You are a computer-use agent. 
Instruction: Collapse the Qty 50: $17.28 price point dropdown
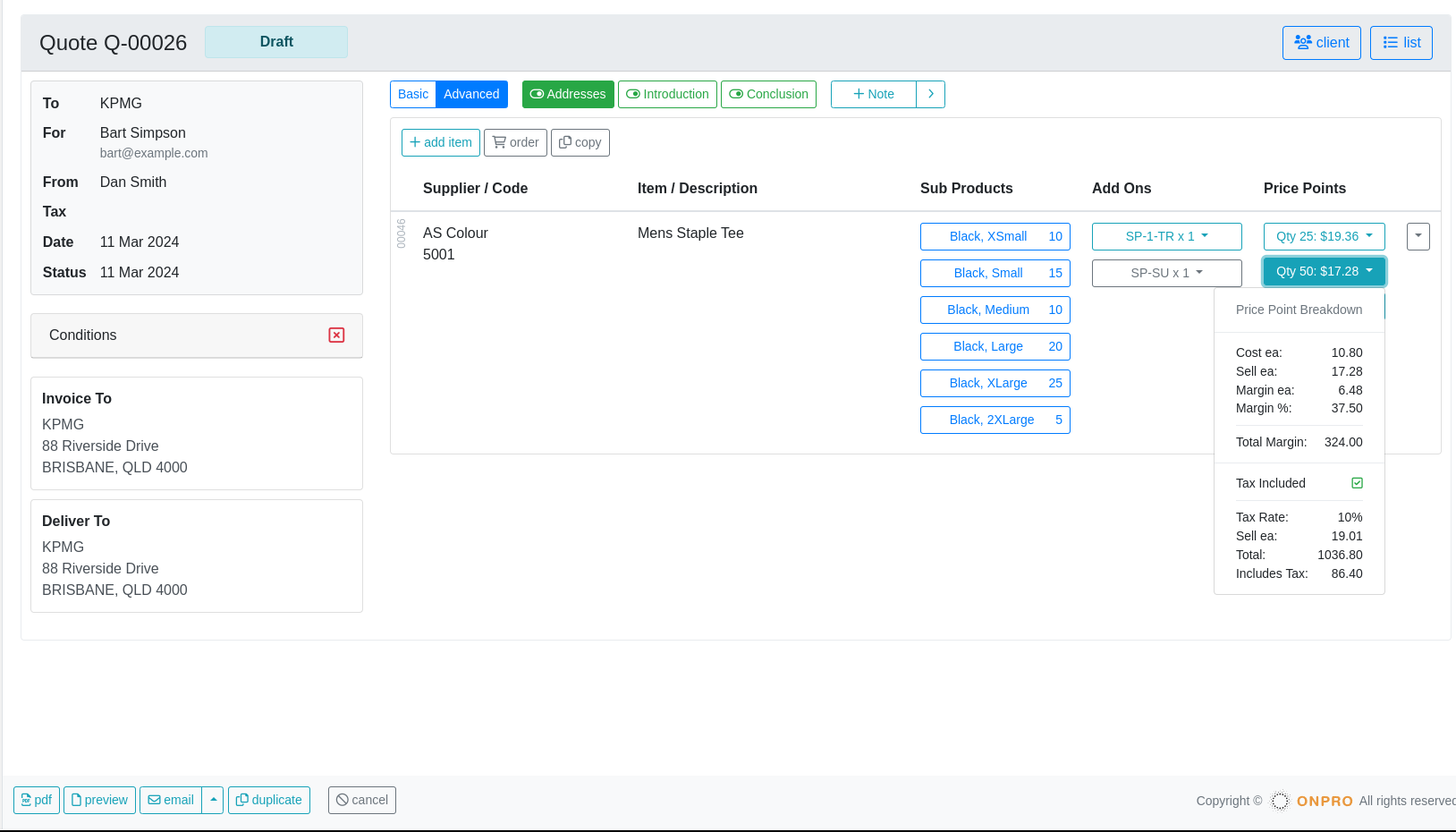pyautogui.click(x=1325, y=271)
